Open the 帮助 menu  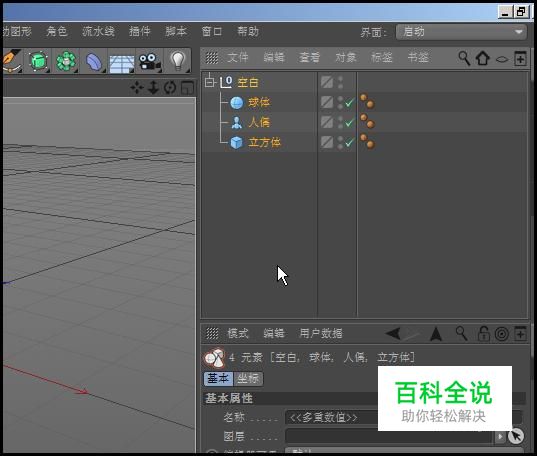[248, 32]
